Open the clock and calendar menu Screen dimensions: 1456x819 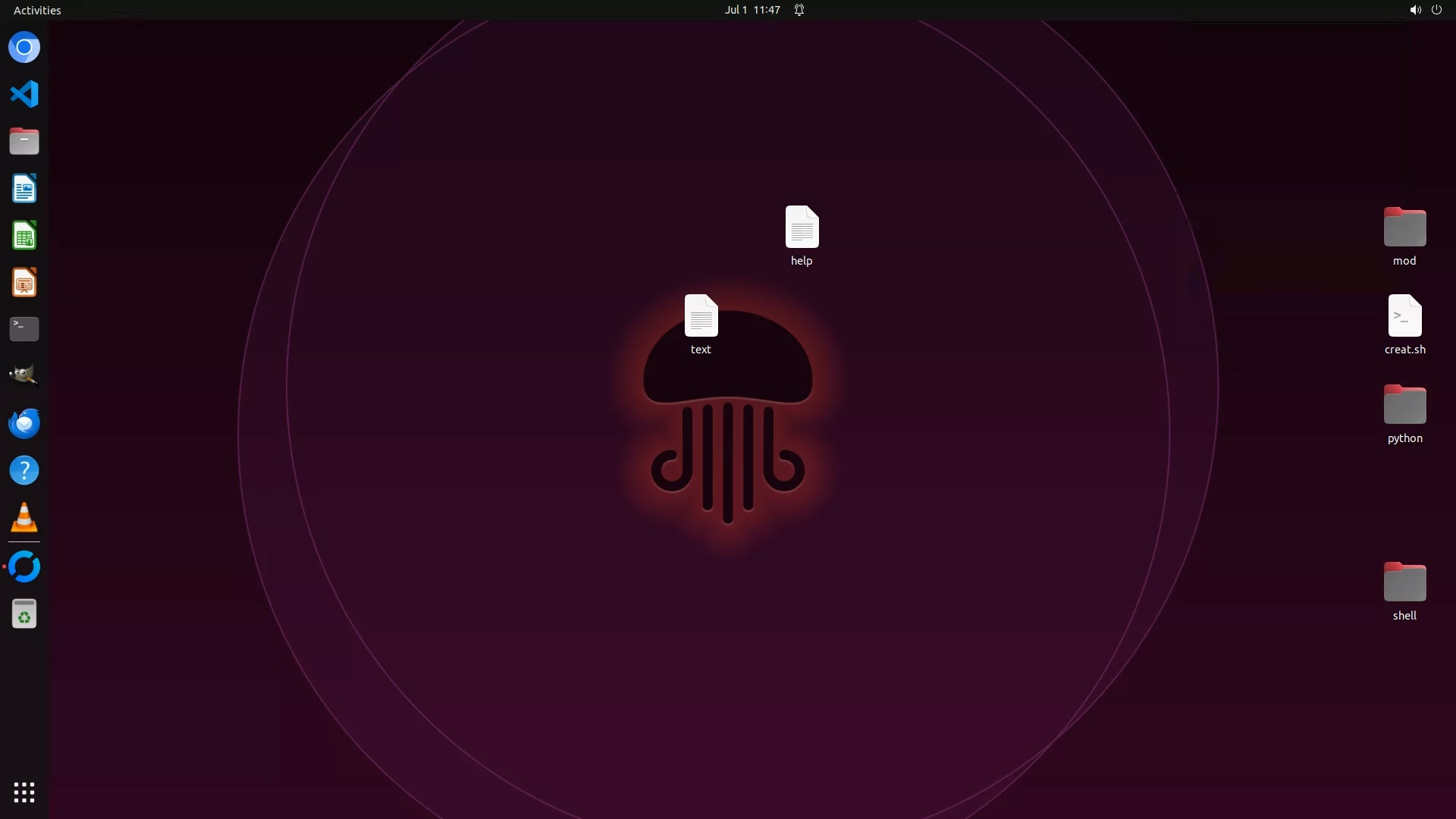(752, 10)
